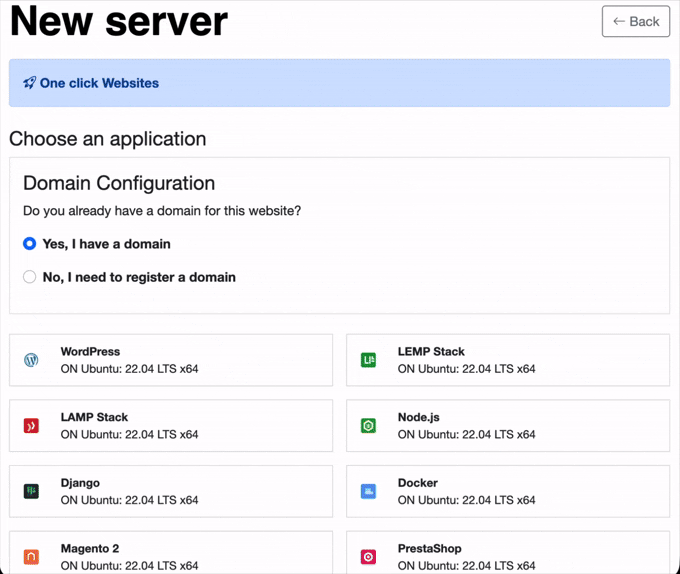Image resolution: width=680 pixels, height=574 pixels.
Task: Click the New server page title
Action: 118,20
